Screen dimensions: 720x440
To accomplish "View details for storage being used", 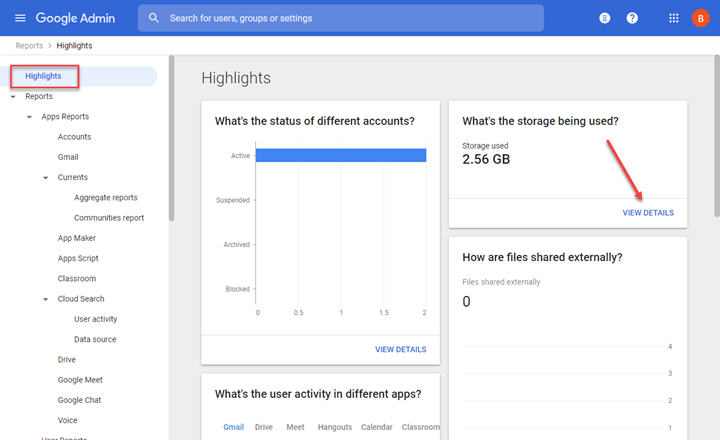I will click(648, 213).
